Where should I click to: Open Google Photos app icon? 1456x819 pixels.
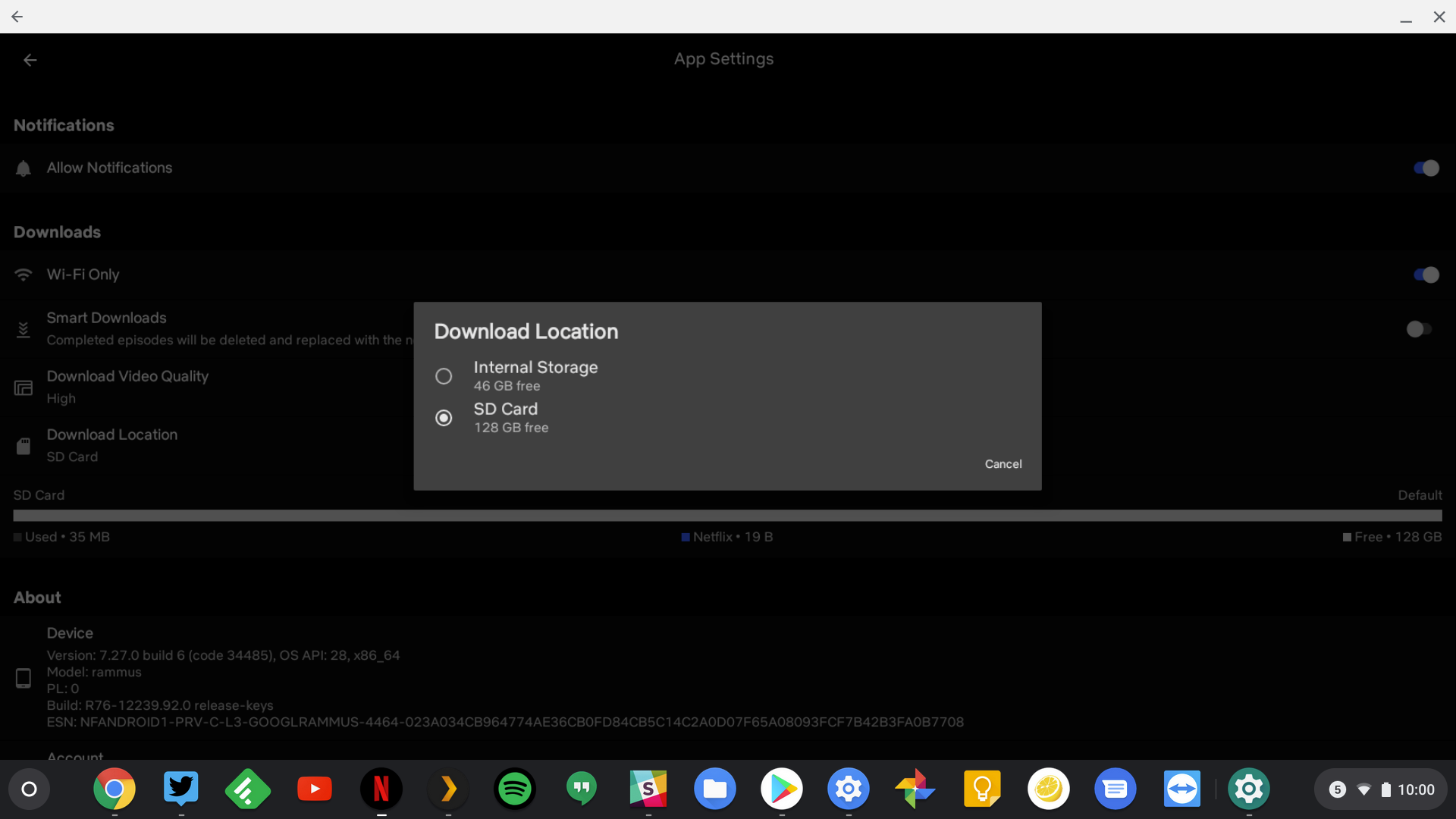[915, 790]
